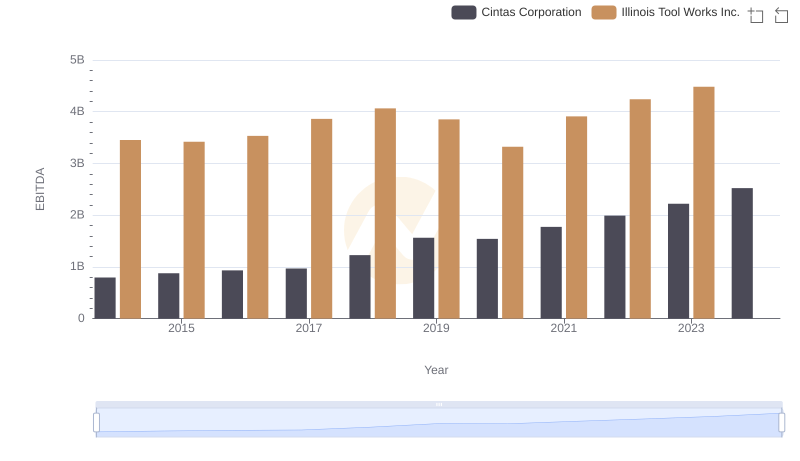Click the top grip bar of the zoom slider
Screen dimensions: 800x461
[x=439, y=404]
